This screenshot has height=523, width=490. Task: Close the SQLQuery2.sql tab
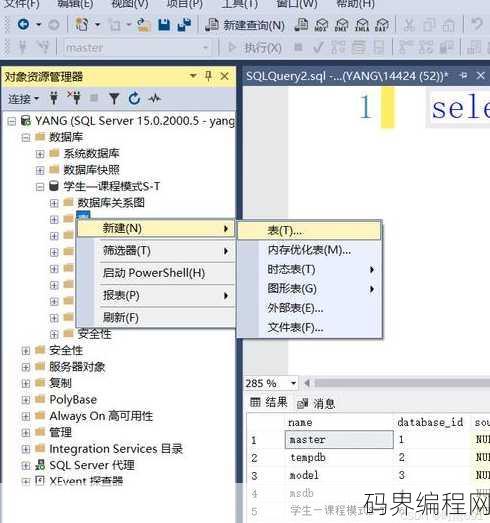point(480,76)
